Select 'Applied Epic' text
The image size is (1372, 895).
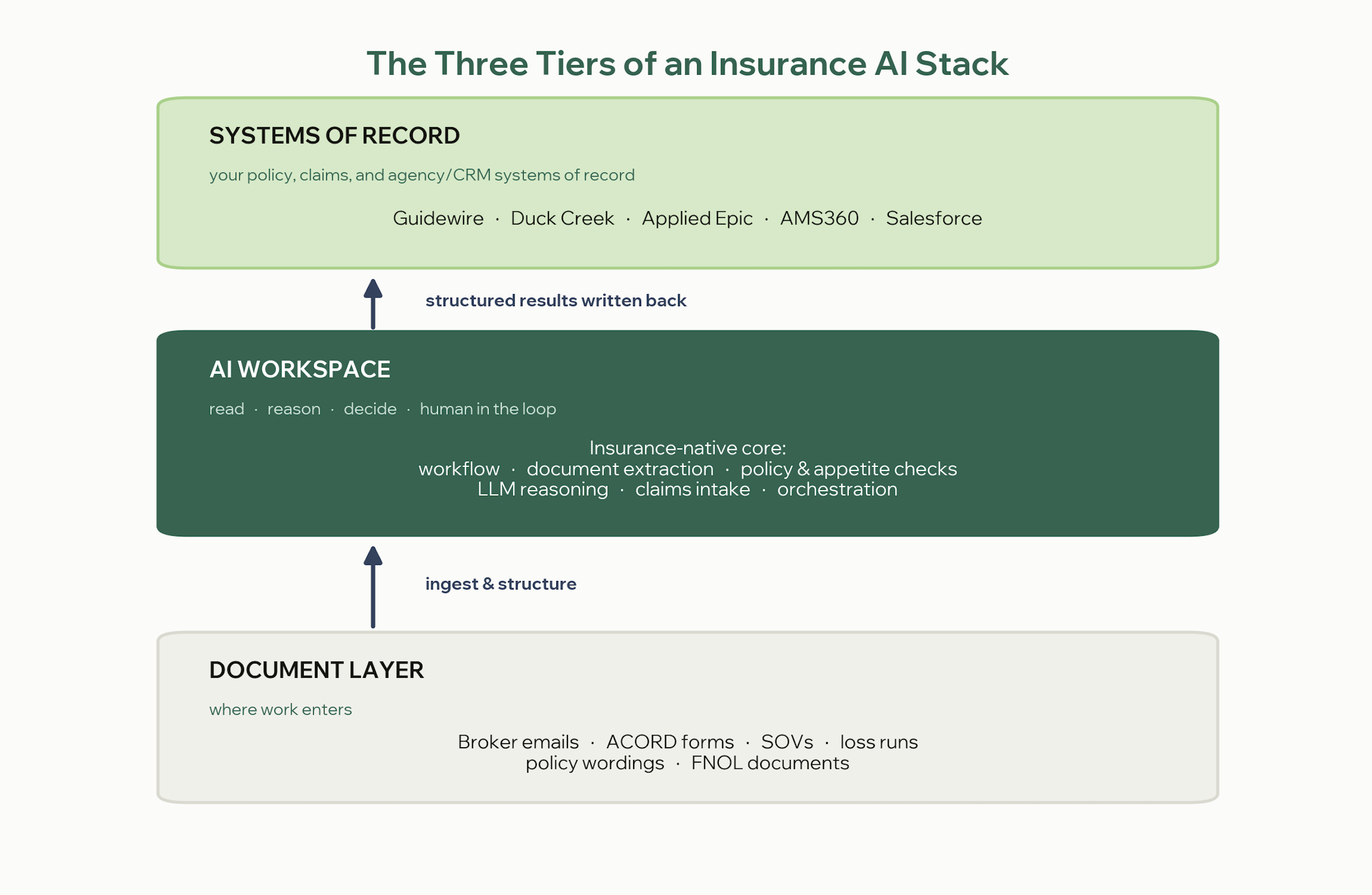[x=697, y=219]
